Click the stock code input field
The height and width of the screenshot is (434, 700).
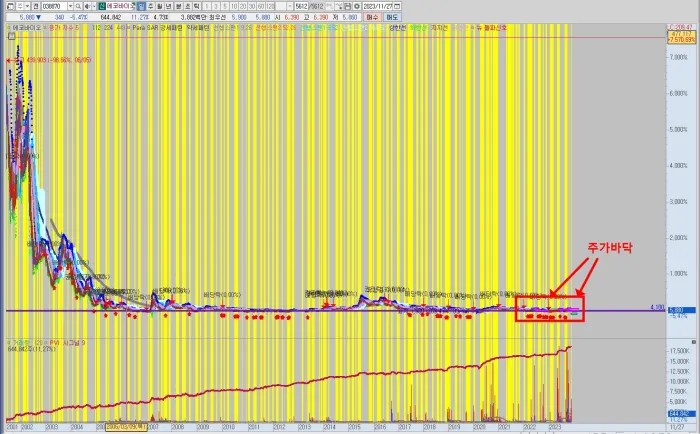pyautogui.click(x=55, y=6)
